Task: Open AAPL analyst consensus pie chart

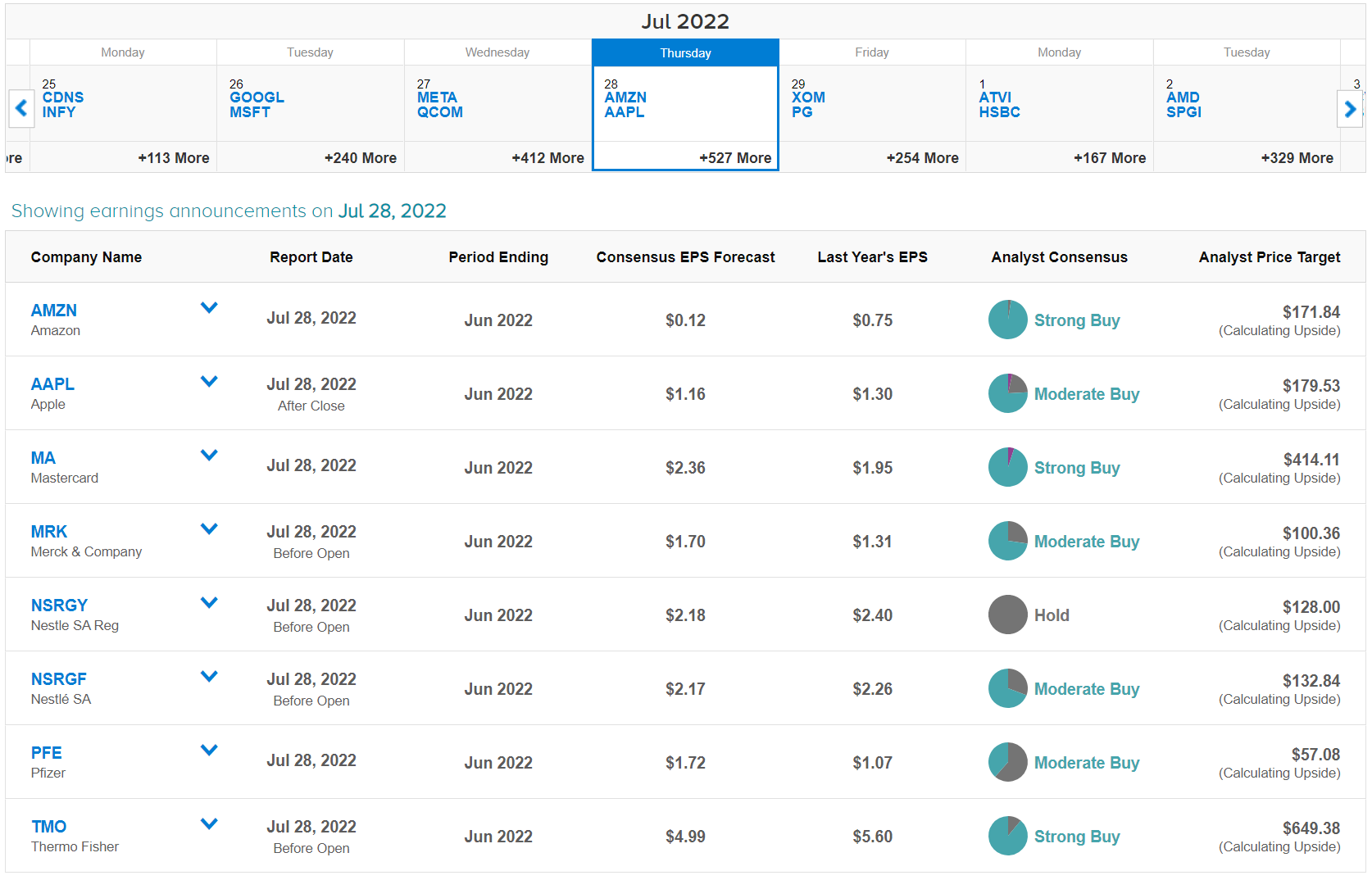Action: pos(1007,393)
